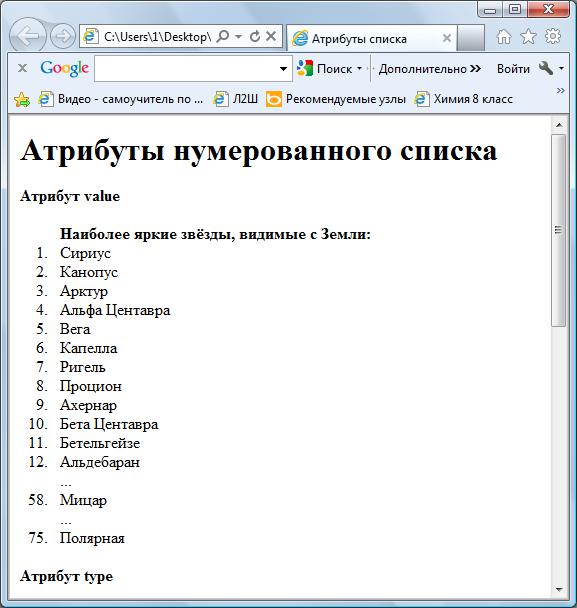Go to the Home page icon
This screenshot has width=577, height=608.
click(504, 37)
